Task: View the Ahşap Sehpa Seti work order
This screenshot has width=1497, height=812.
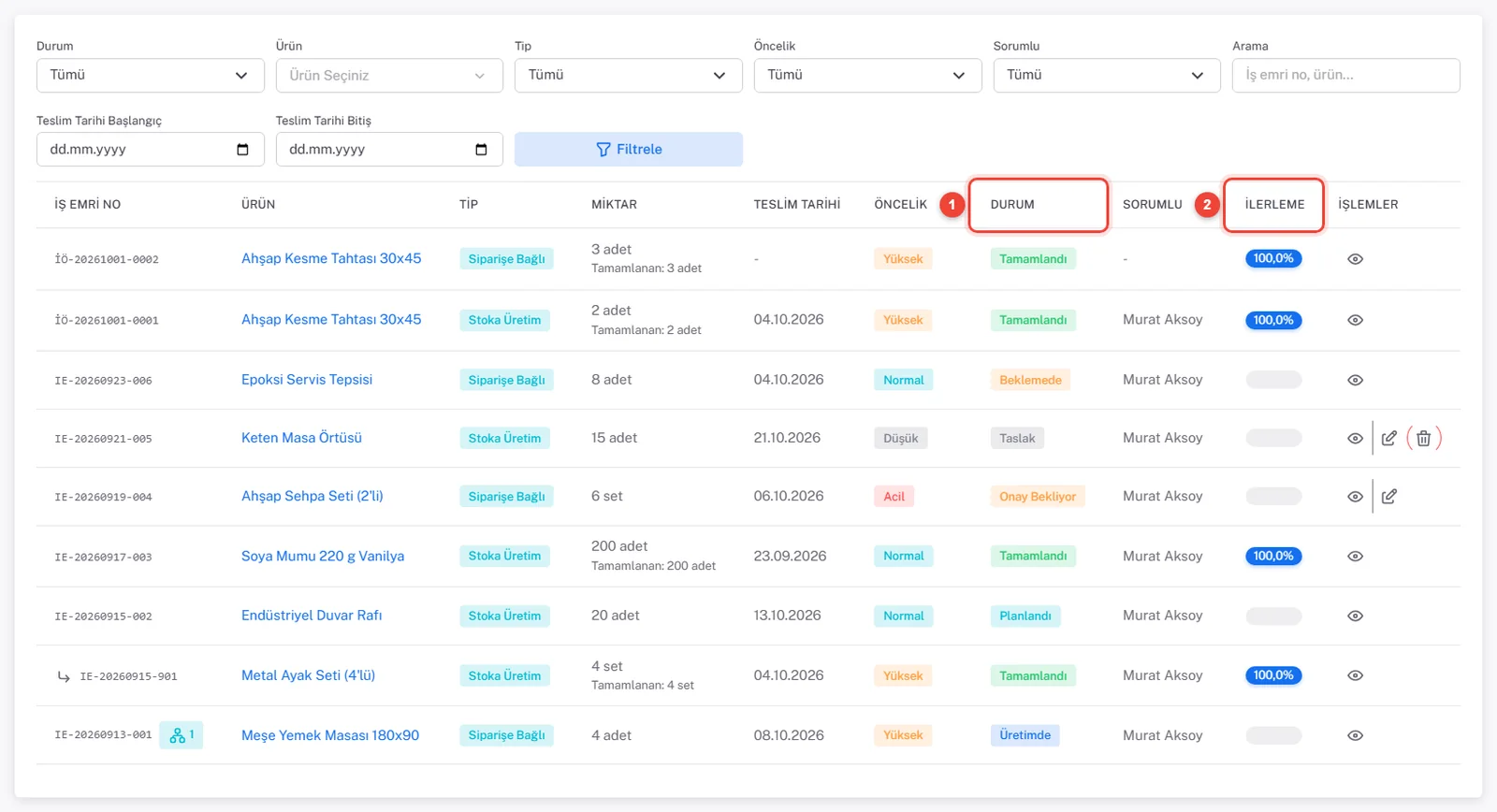Action: [1355, 497]
